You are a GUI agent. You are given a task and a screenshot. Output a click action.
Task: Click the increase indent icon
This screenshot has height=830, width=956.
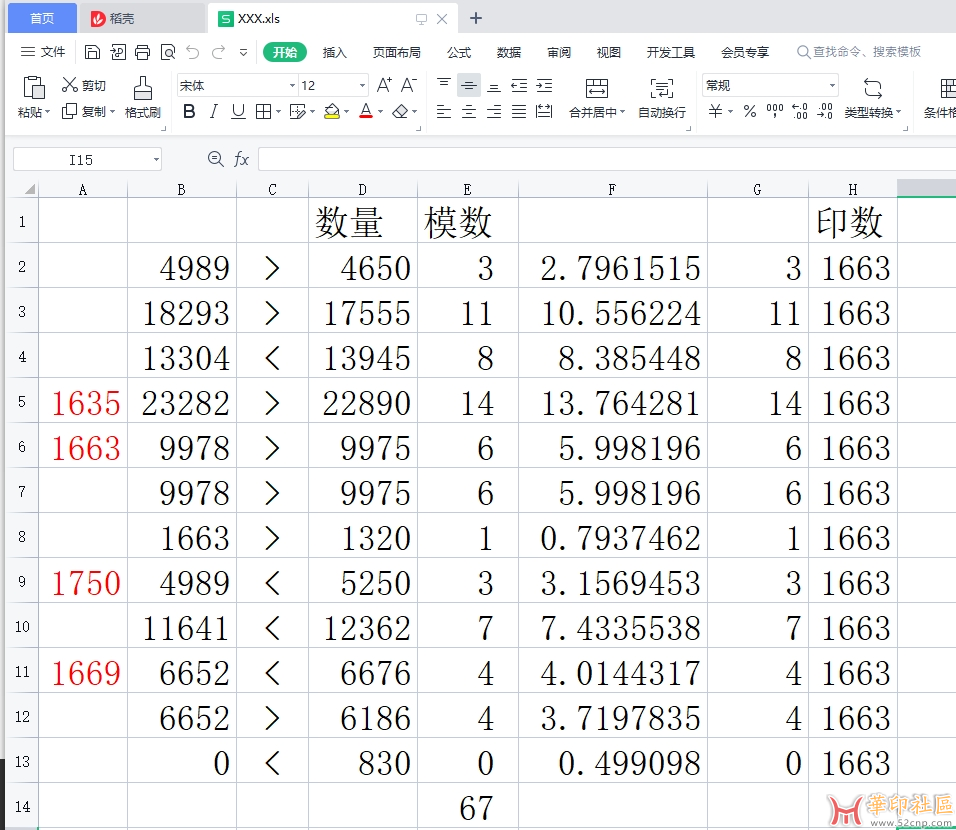pos(544,86)
